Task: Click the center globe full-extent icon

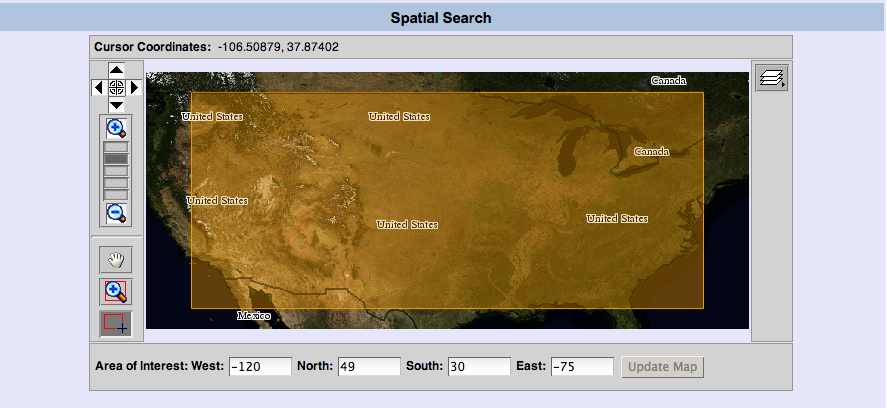Action: pyautogui.click(x=116, y=88)
